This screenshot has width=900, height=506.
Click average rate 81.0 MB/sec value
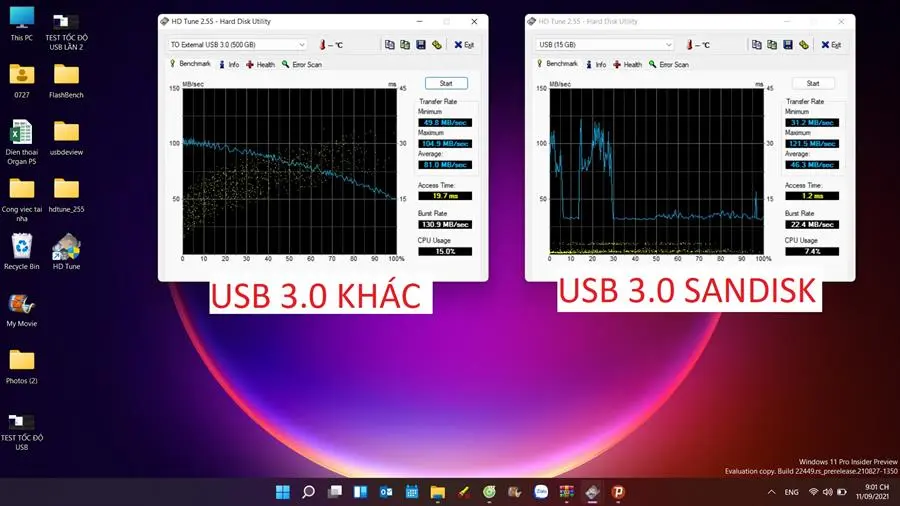click(445, 165)
